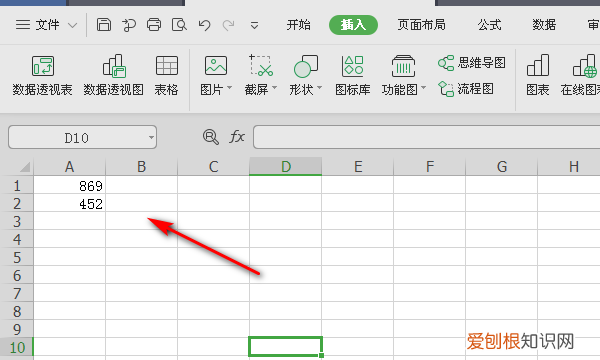
Task: Select row 3 header
Action: tap(17, 222)
